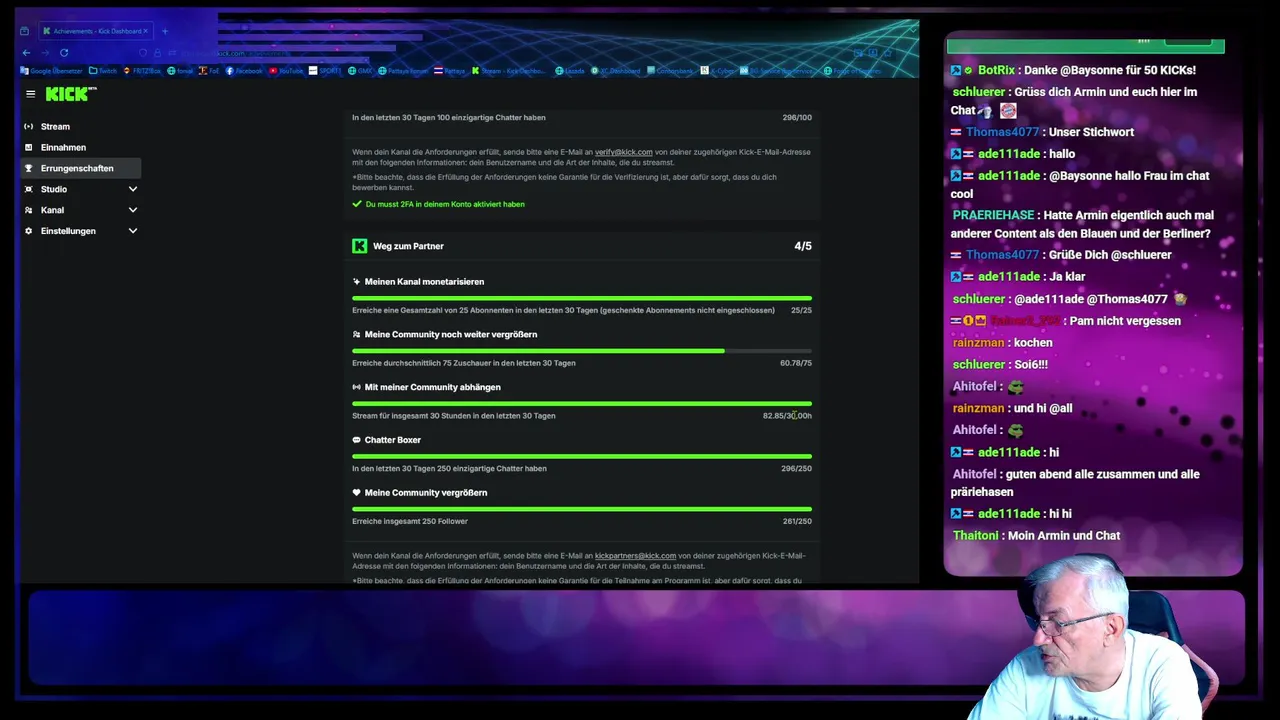Click BotRix username in the chat overlay
This screenshot has width=1280, height=720.
[996, 70]
